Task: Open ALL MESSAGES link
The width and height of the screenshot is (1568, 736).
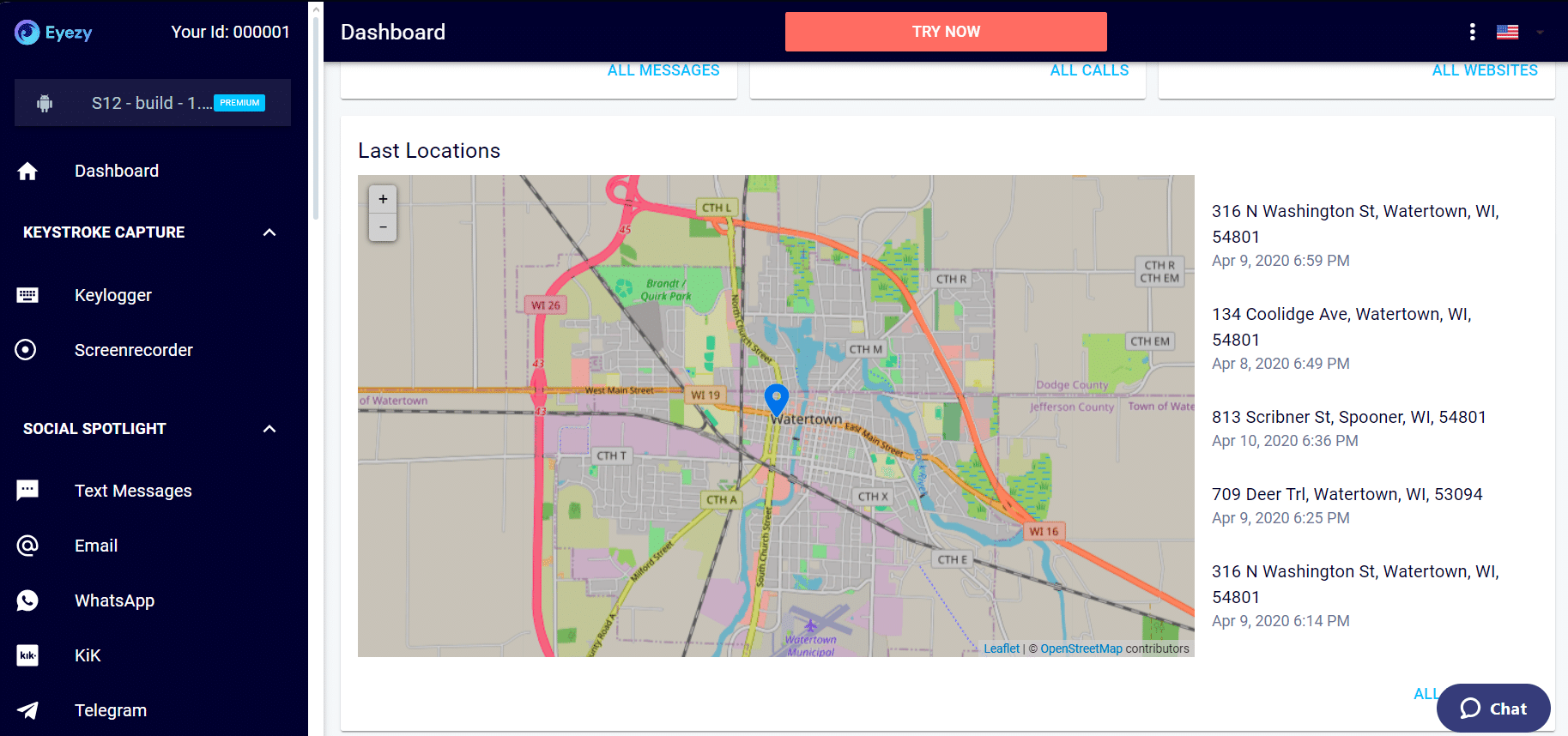Action: pyautogui.click(x=663, y=70)
